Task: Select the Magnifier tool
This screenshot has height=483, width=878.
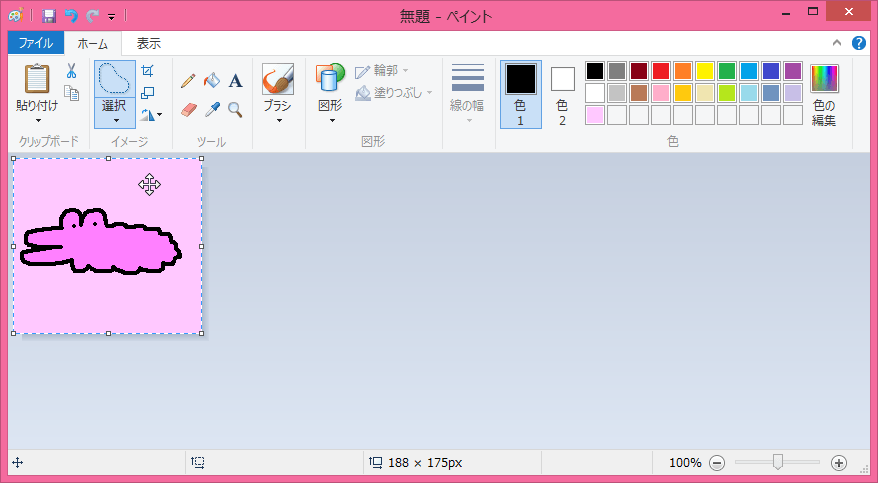Action: (x=235, y=110)
